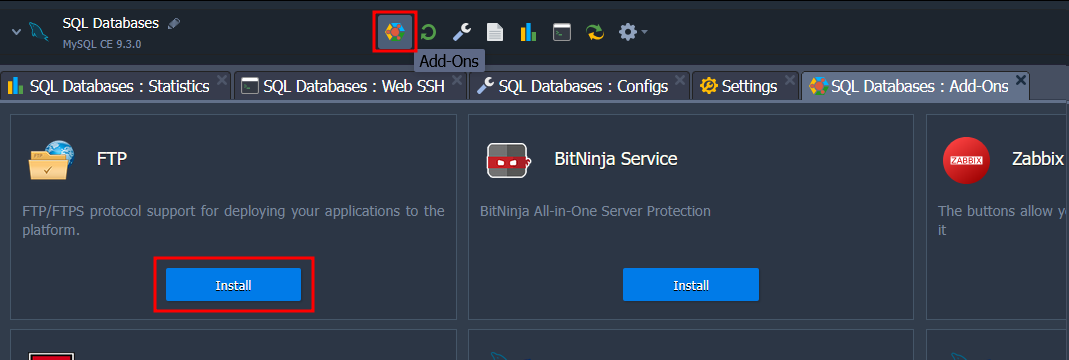Edit SQL Databases name with pencil icon
Viewport: 1069px width, 360px height.
[174, 23]
